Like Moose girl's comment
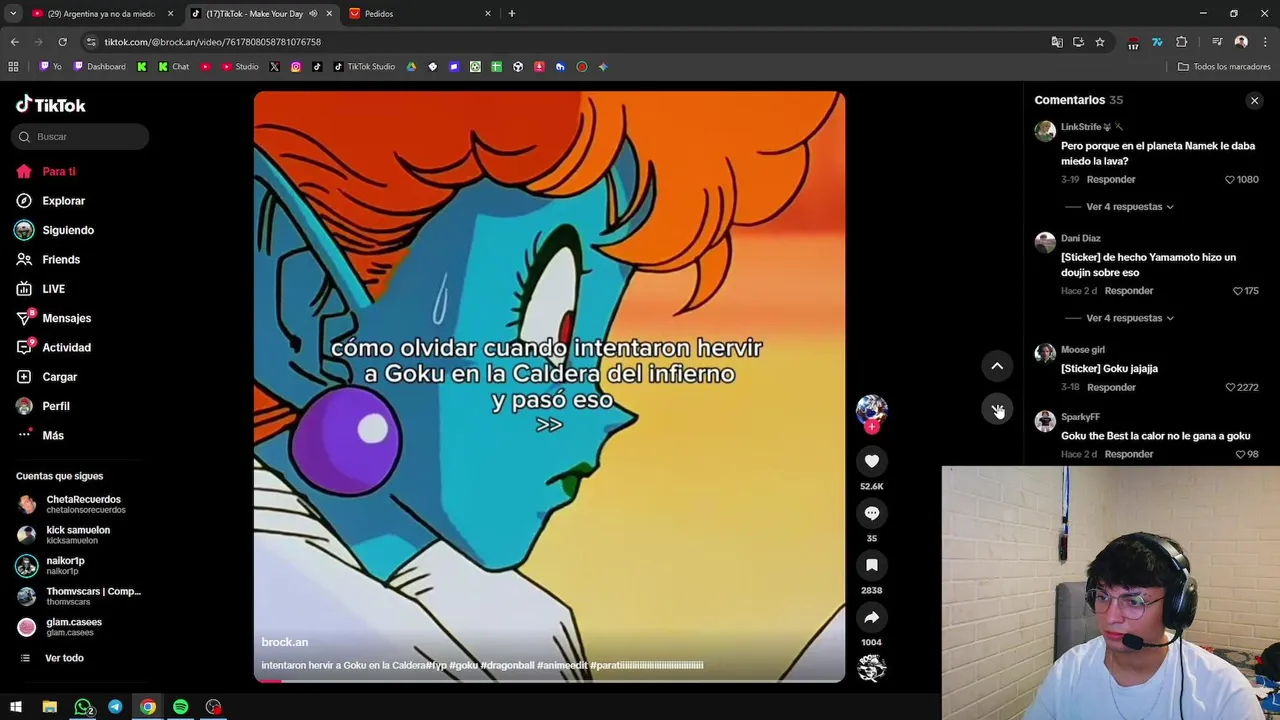The width and height of the screenshot is (1280, 720). (x=1230, y=387)
